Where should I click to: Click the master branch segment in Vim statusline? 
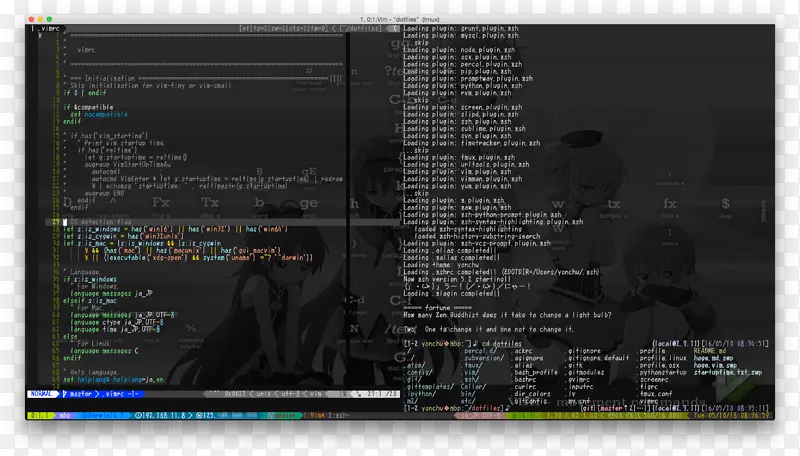click(x=78, y=394)
